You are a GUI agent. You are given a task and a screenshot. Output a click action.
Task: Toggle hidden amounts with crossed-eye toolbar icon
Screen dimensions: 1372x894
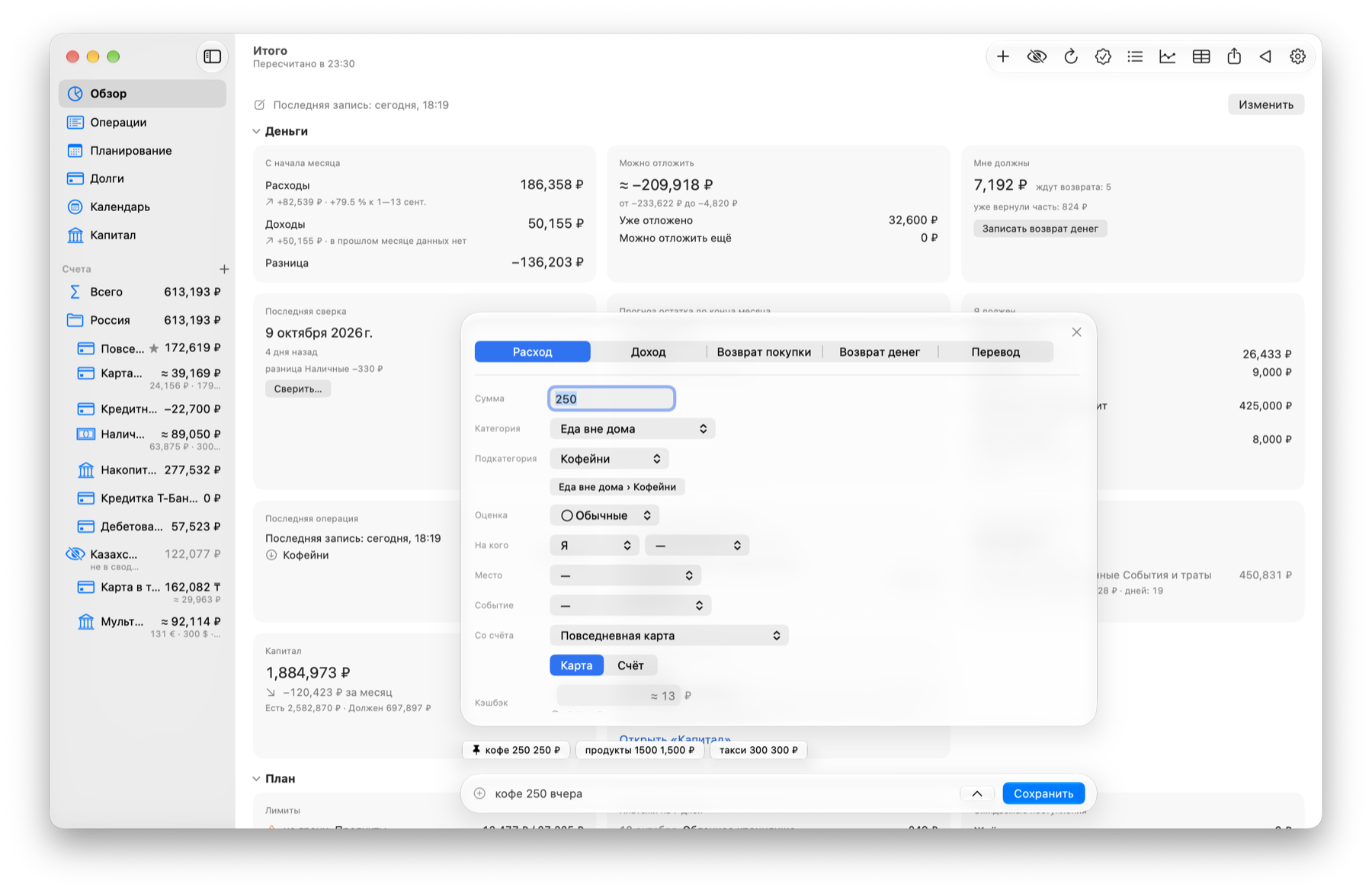[x=1037, y=56]
